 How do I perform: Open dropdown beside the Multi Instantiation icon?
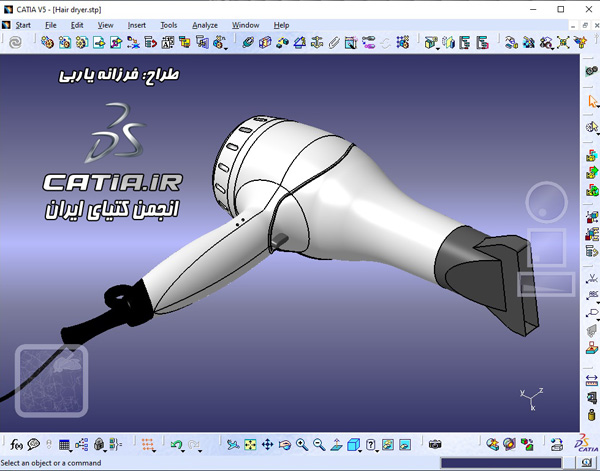226,49
